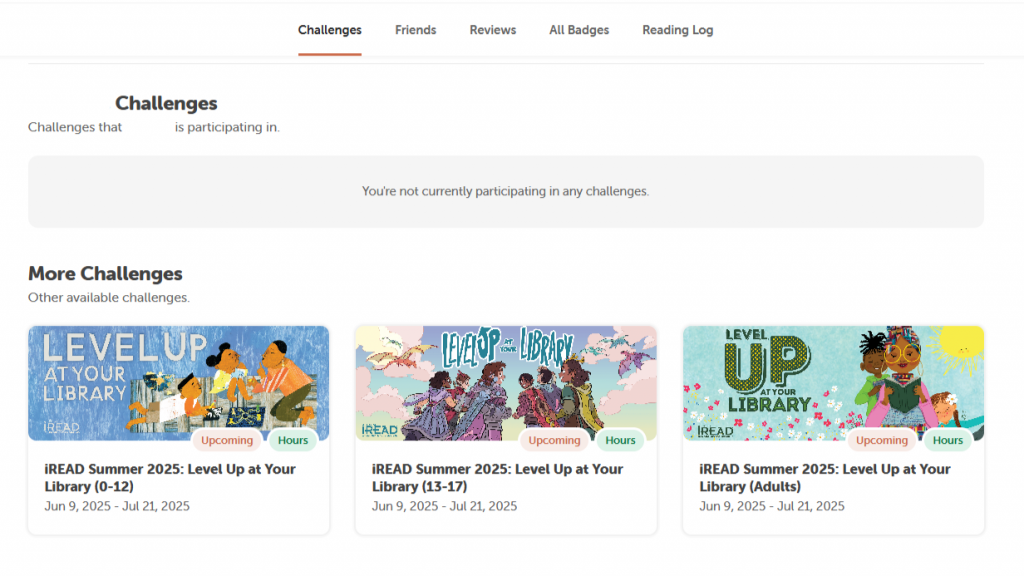1024x576 pixels.
Task: Click the iREAD Summer 2025 (0-12) title
Action: coord(170,477)
